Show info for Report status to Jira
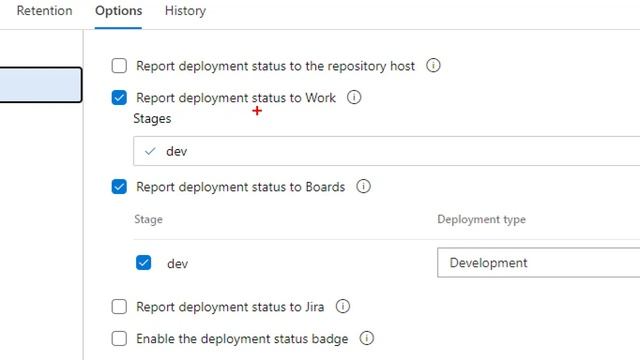Viewport: 640px width, 360px height. click(x=342, y=306)
